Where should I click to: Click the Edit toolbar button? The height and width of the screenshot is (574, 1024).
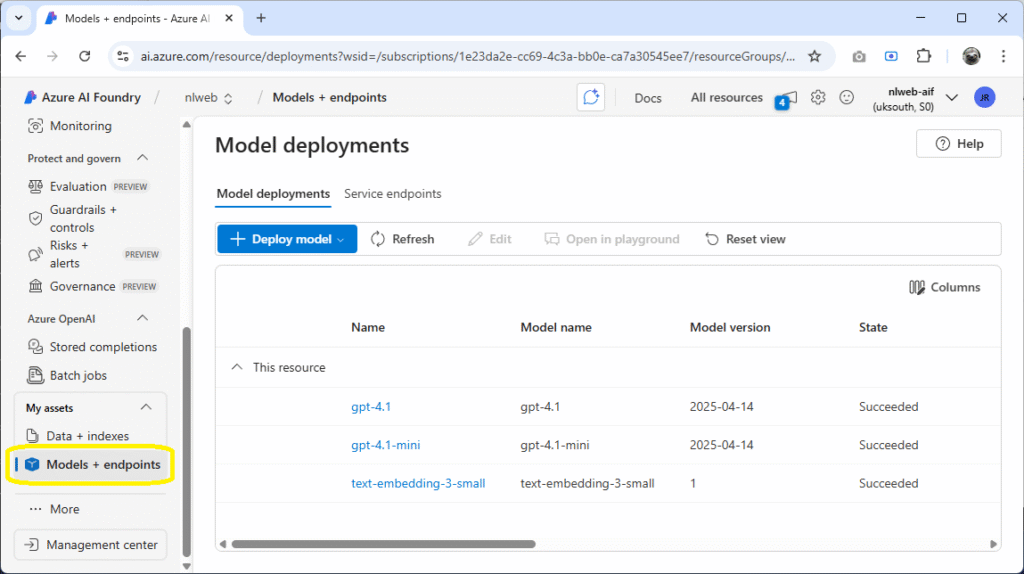pyautogui.click(x=490, y=239)
